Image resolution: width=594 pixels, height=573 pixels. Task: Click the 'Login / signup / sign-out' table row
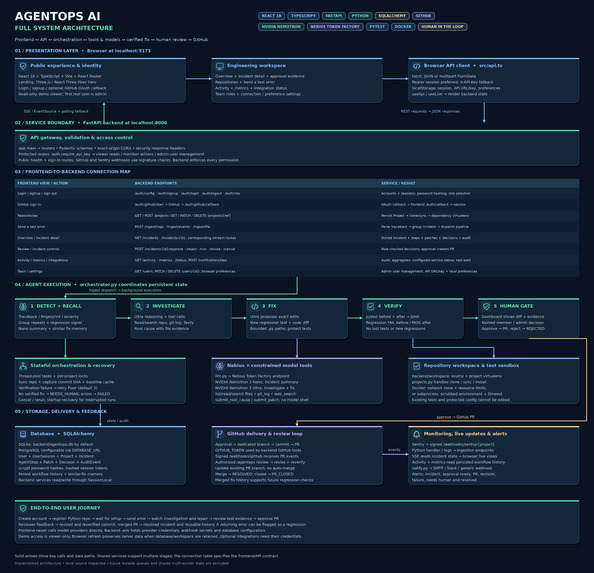tap(297, 194)
